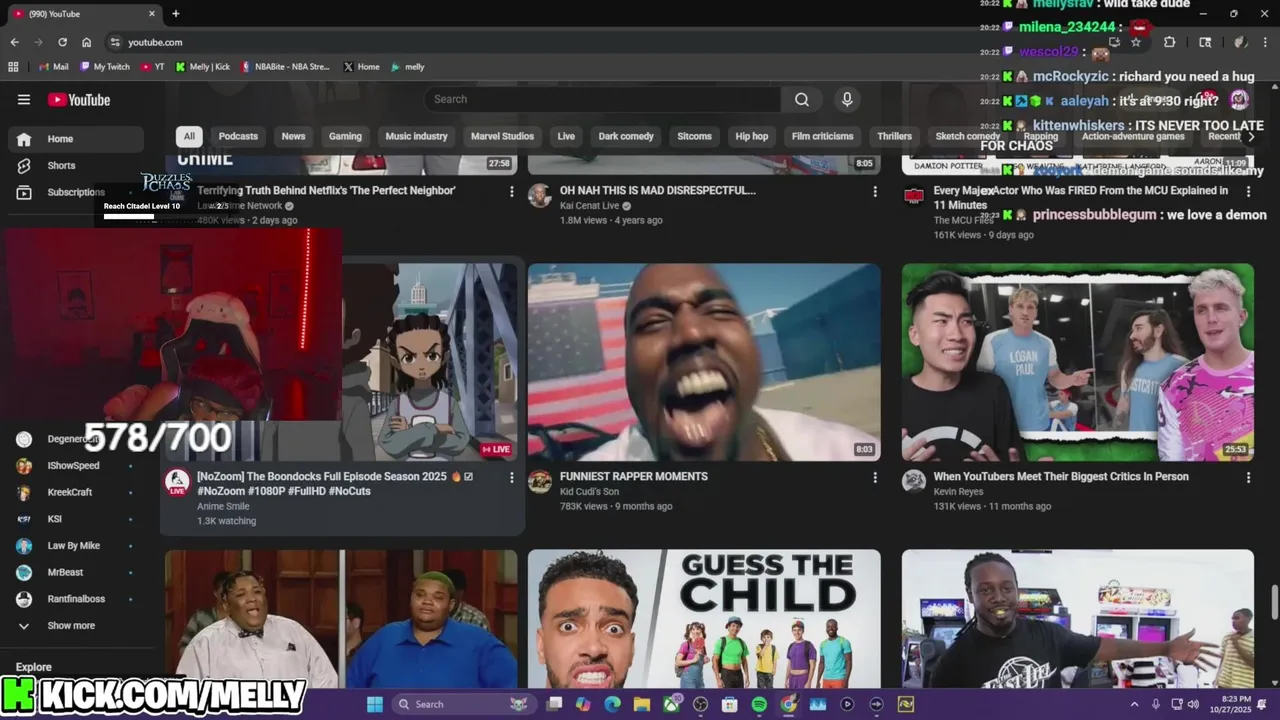The width and height of the screenshot is (1280, 720).
Task: Show hidden system tray icons
Action: [1134, 704]
